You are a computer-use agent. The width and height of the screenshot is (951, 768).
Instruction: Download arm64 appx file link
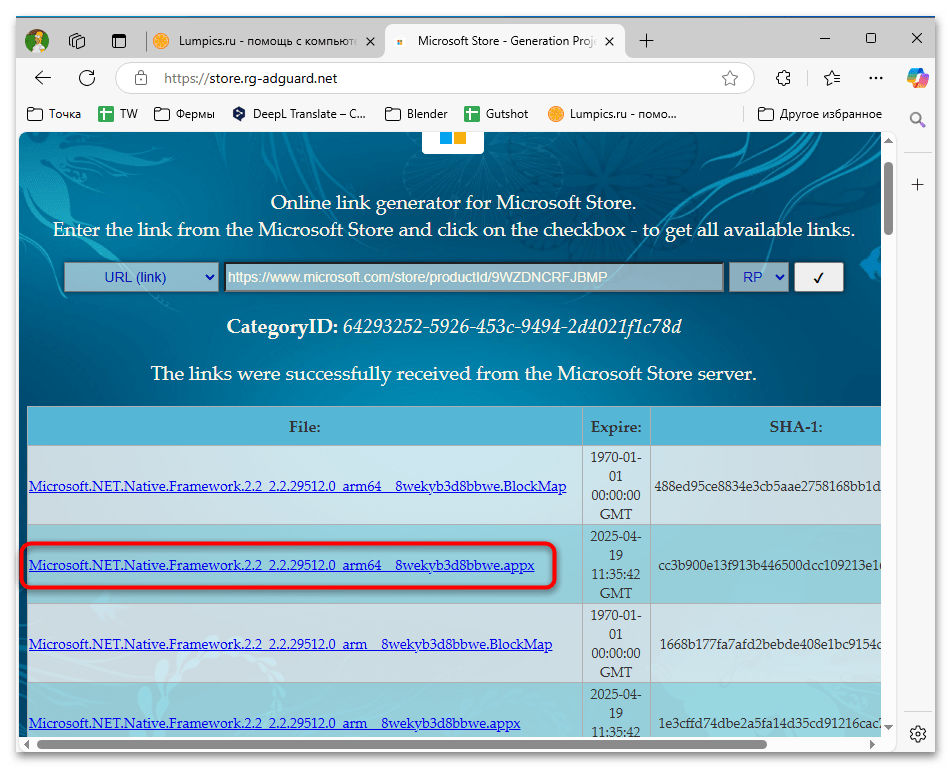point(281,565)
